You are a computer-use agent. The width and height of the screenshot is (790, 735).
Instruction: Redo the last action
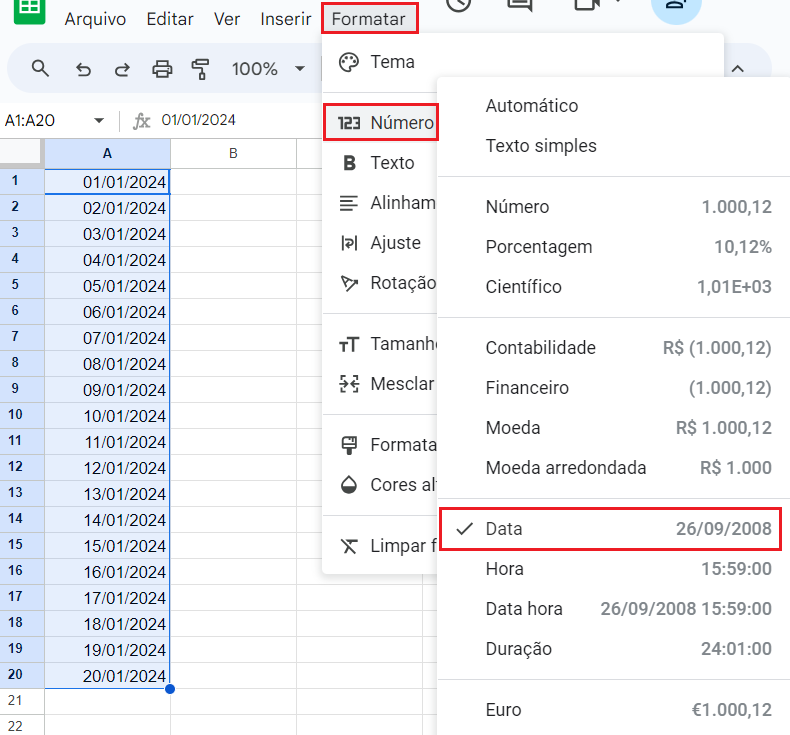point(122,69)
